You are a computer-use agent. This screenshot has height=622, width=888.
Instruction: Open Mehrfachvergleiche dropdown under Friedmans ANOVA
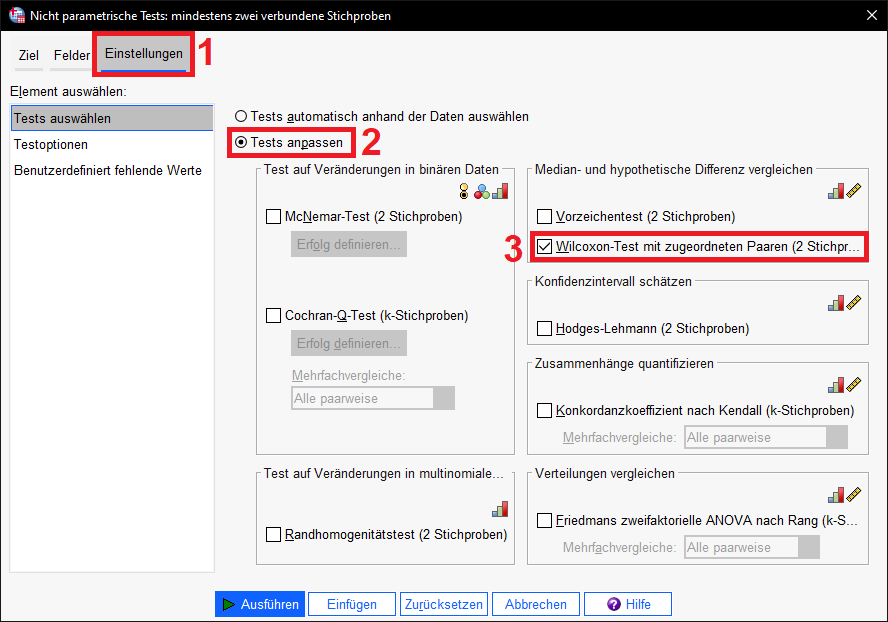[752, 547]
